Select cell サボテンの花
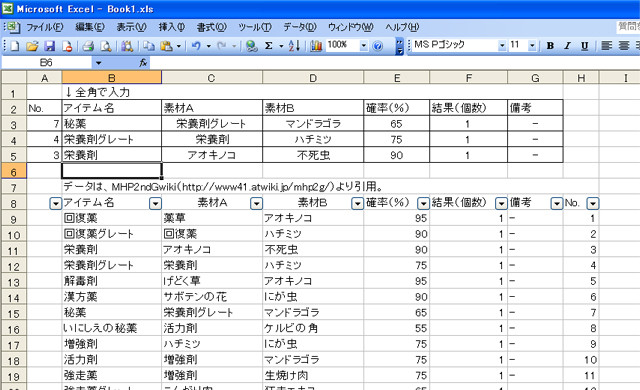This screenshot has width=640, height=390. pyautogui.click(x=212, y=297)
